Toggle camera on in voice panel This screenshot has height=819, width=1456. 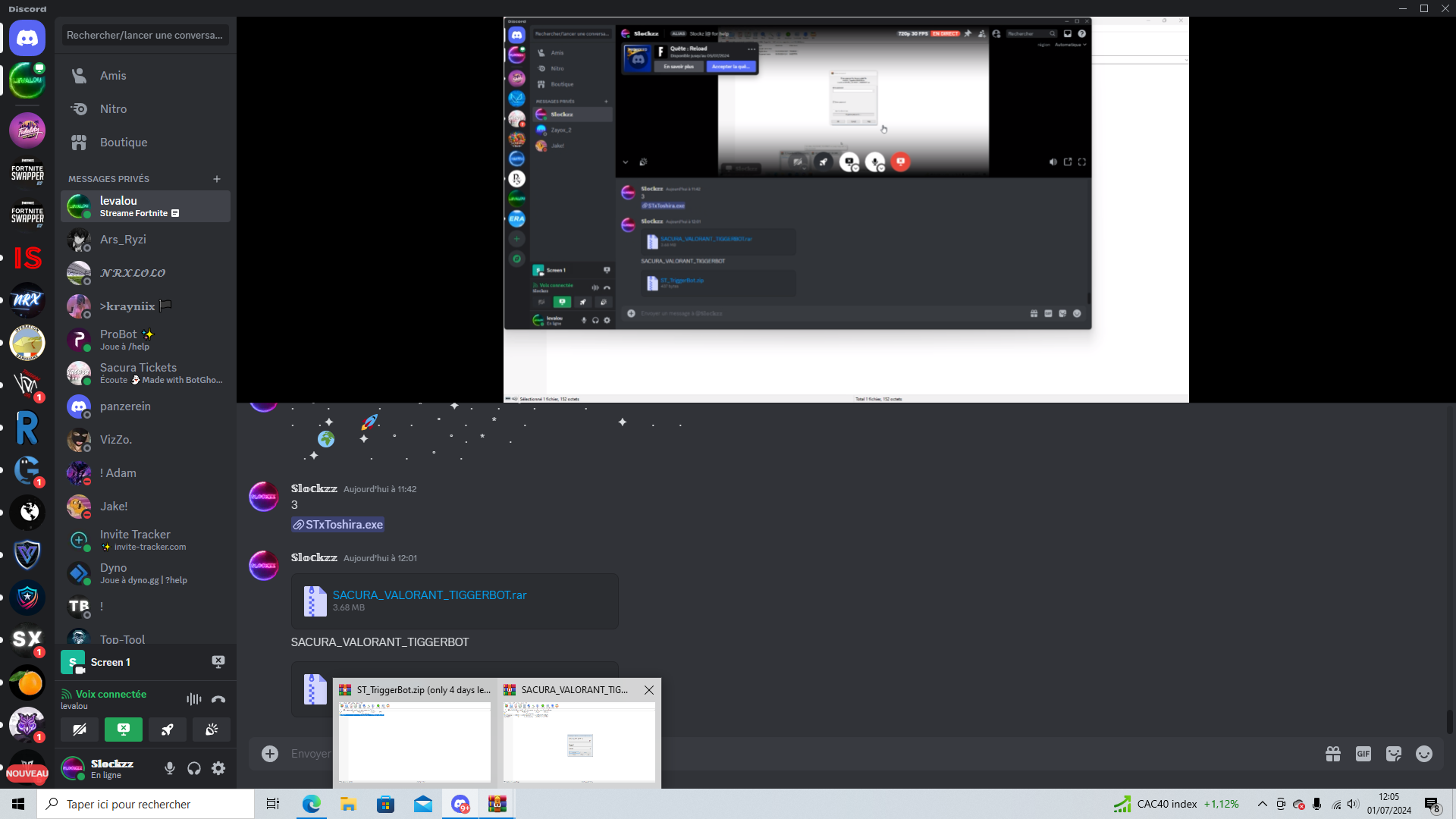(x=80, y=730)
